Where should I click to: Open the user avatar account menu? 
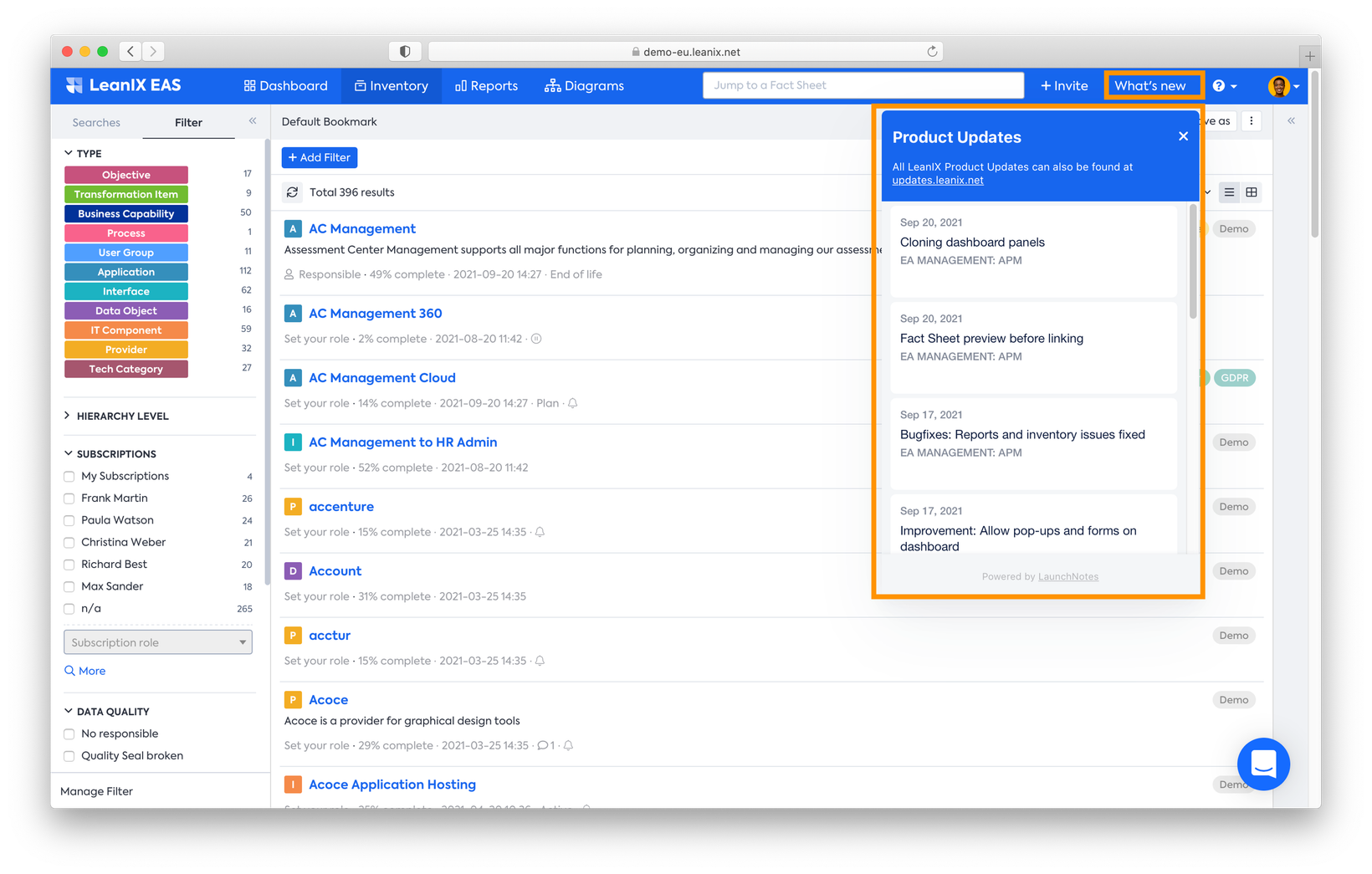click(1283, 85)
